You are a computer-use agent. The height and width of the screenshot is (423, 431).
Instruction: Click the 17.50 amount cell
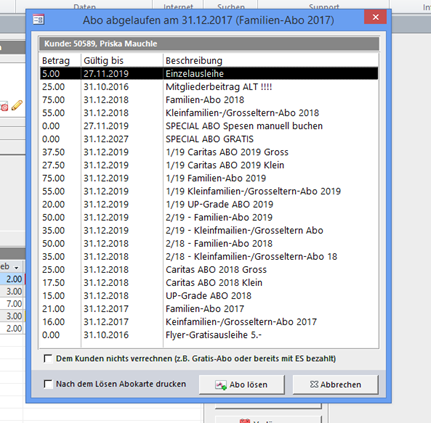(x=53, y=283)
